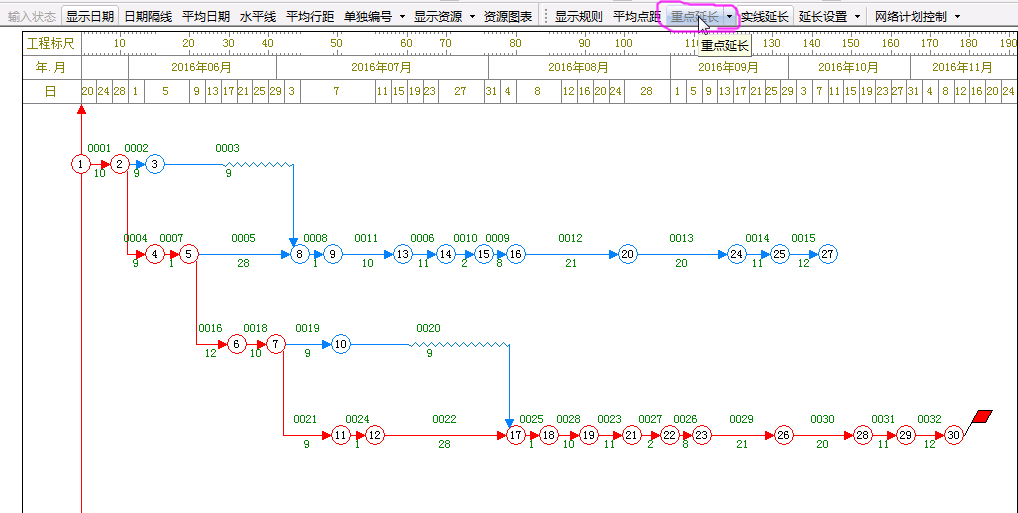Click the 2016年09月 month header

728,67
